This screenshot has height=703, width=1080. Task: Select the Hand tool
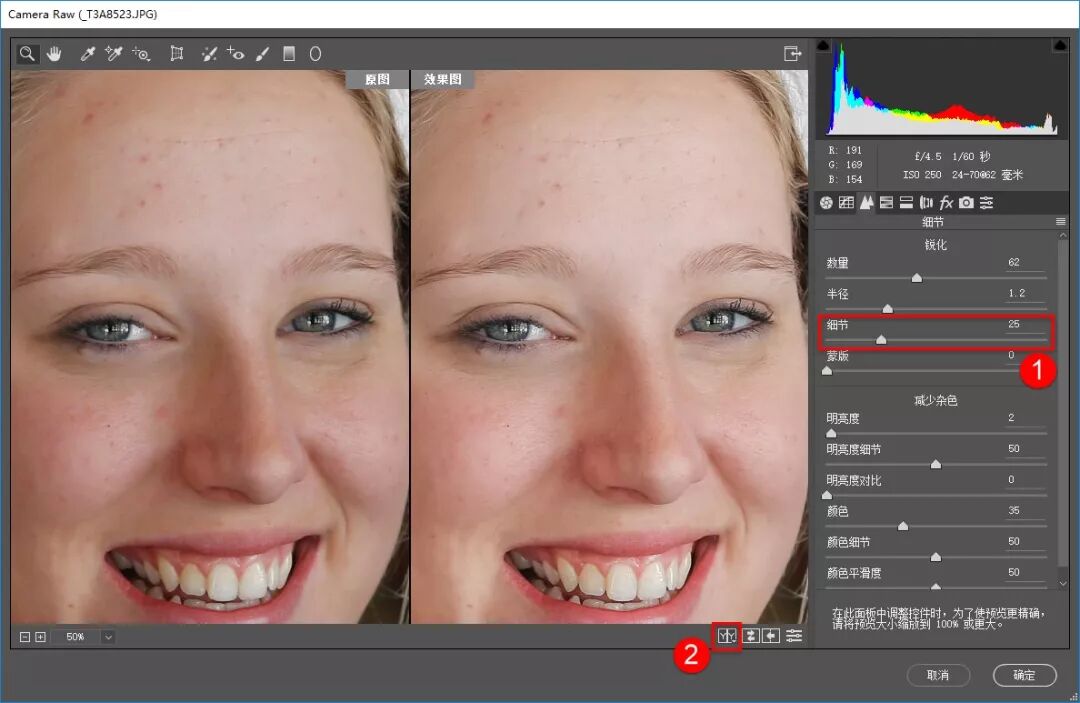coord(54,54)
